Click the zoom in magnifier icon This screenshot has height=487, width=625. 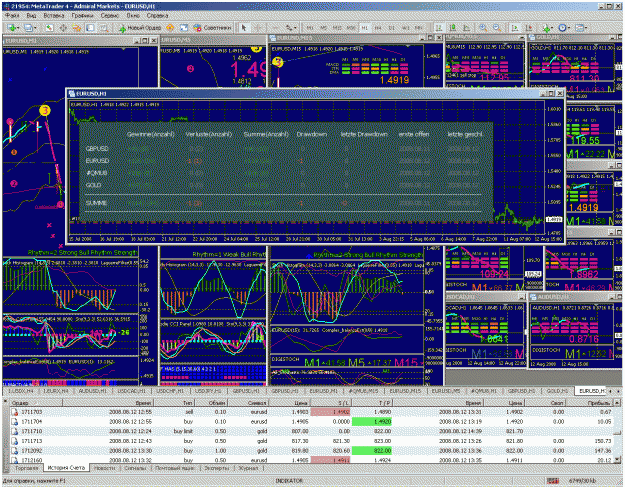(483, 27)
